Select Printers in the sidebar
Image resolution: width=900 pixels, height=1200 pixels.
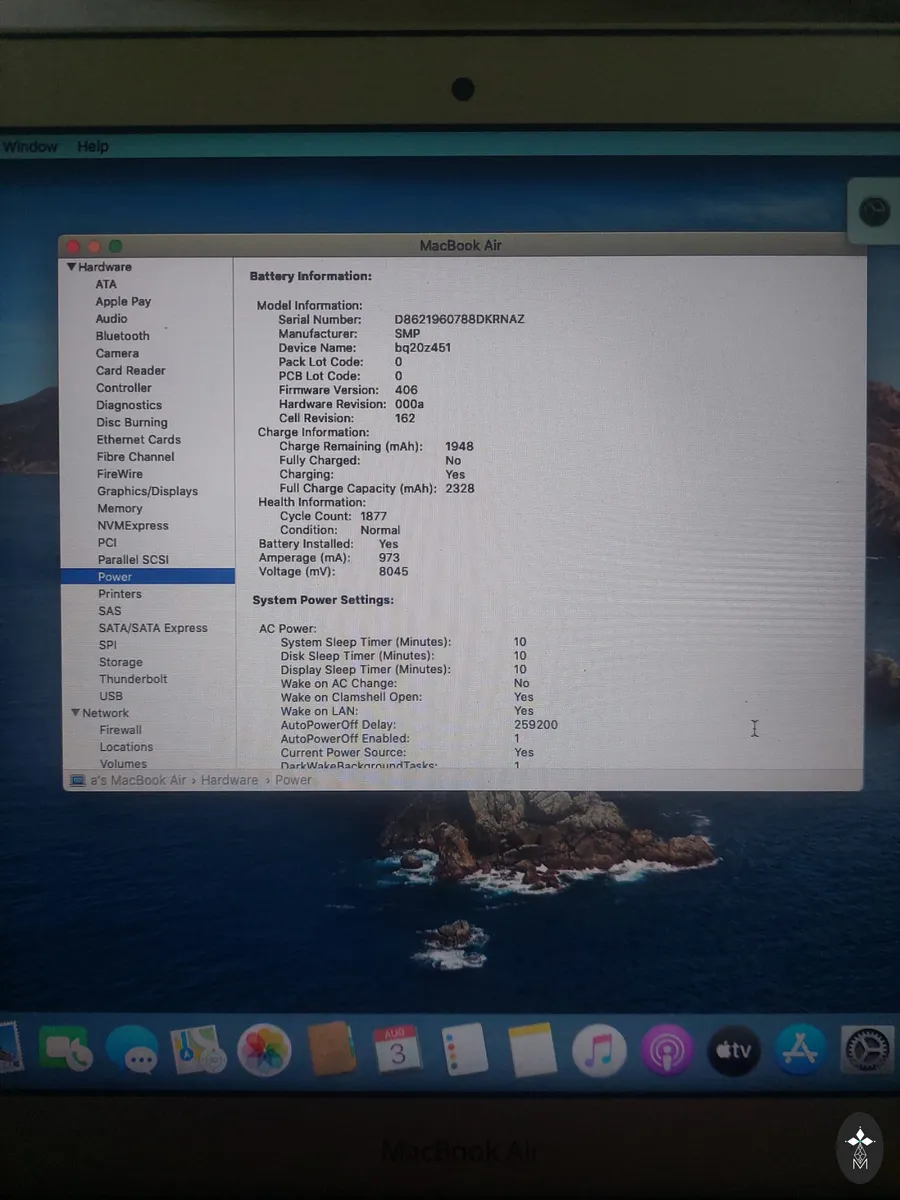point(120,594)
